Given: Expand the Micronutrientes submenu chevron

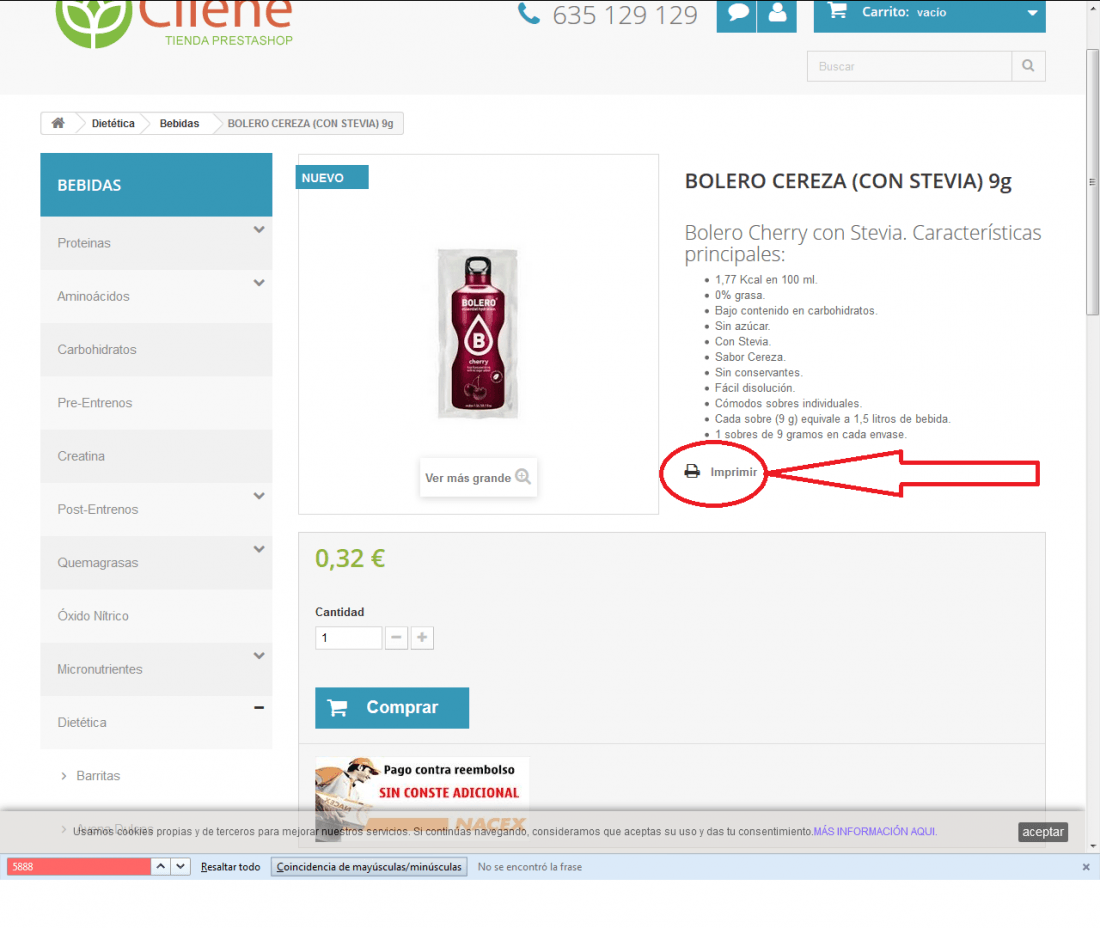Looking at the screenshot, I should [259, 656].
